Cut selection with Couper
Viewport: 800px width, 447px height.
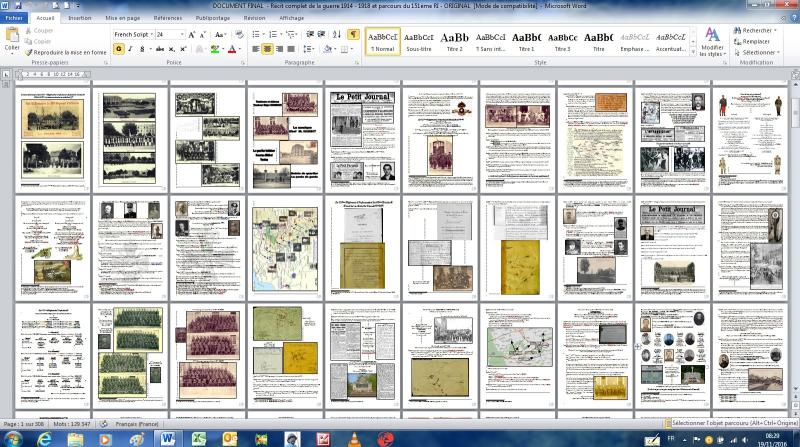[x=39, y=31]
